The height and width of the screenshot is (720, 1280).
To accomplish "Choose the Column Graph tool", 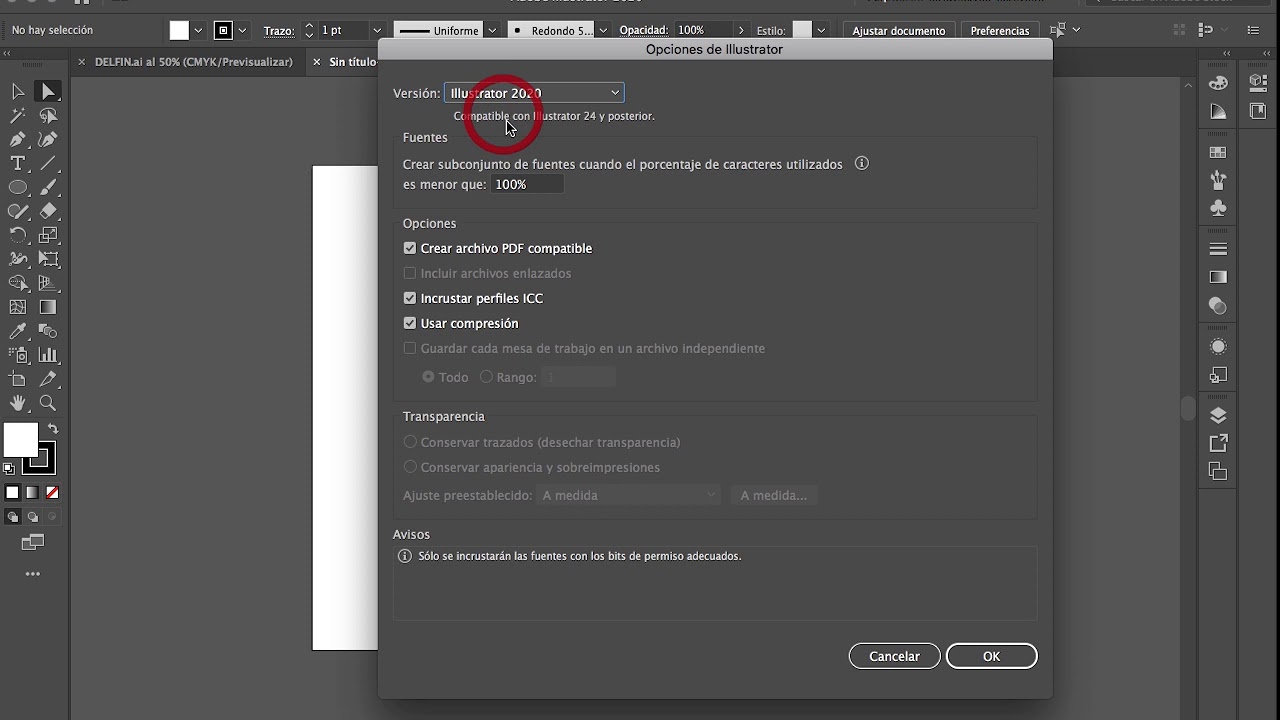I will [x=48, y=355].
